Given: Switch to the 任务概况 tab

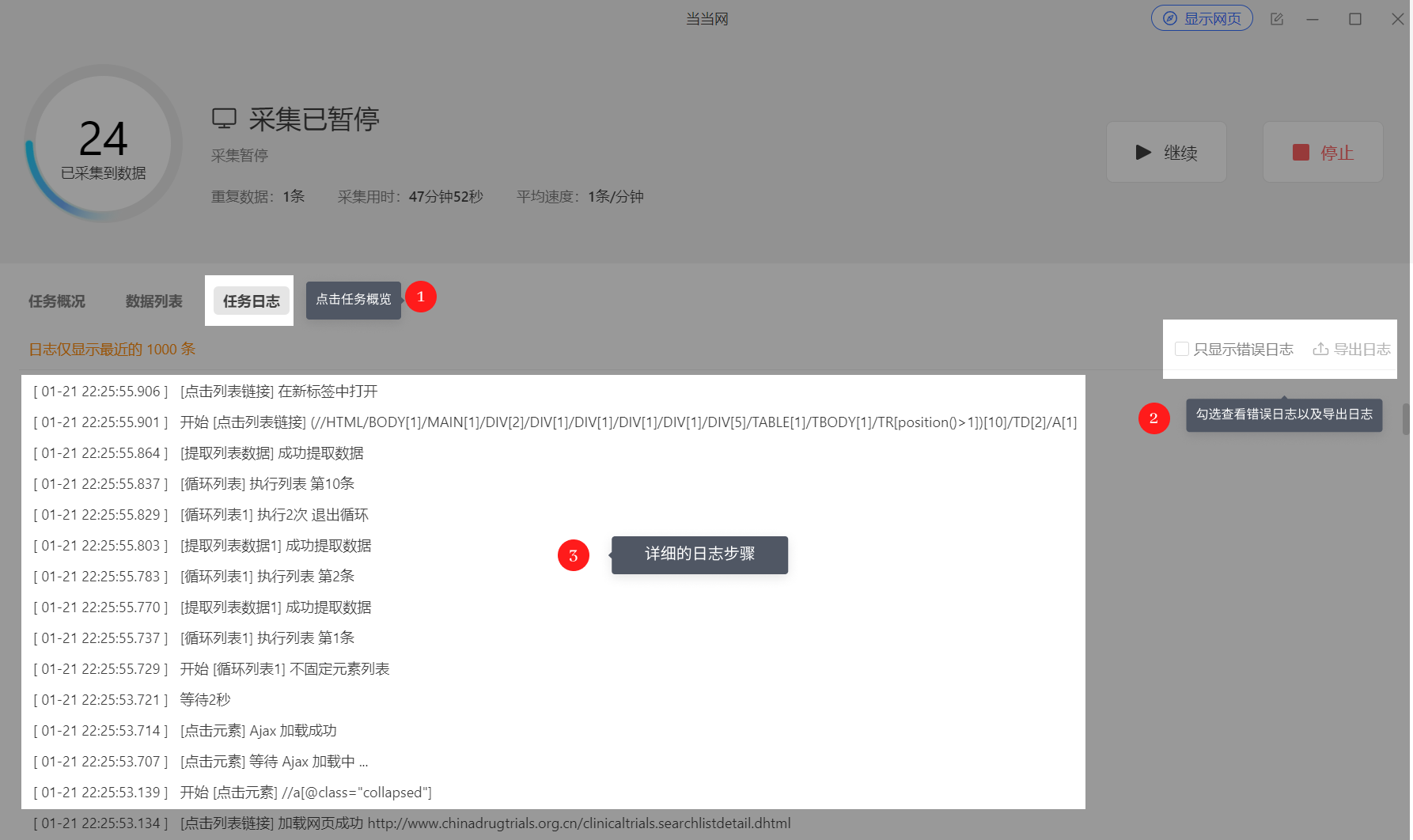Looking at the screenshot, I should [x=57, y=301].
